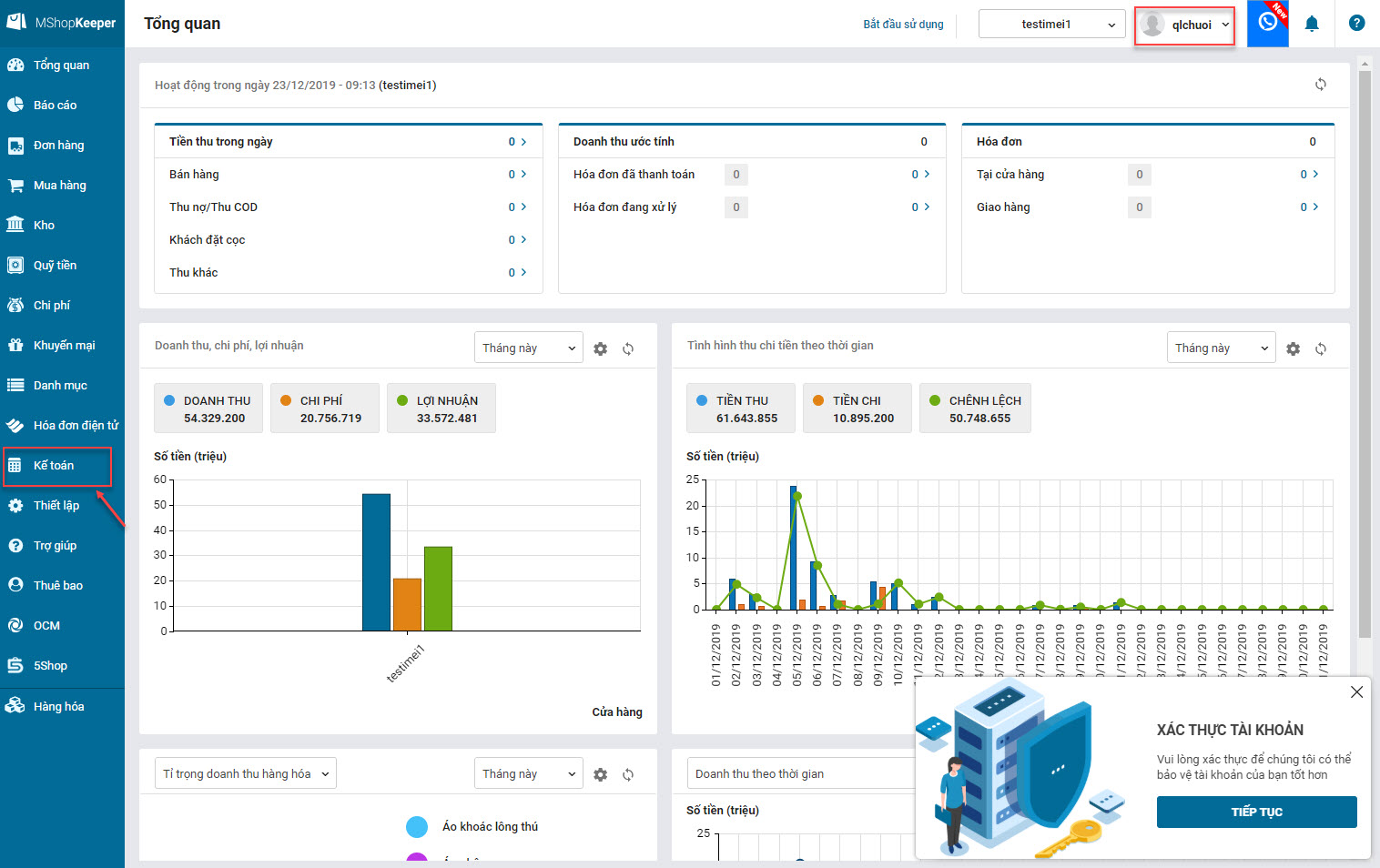Open settings gear for revenue chart
Screen dimensions: 1380x868
600,348
